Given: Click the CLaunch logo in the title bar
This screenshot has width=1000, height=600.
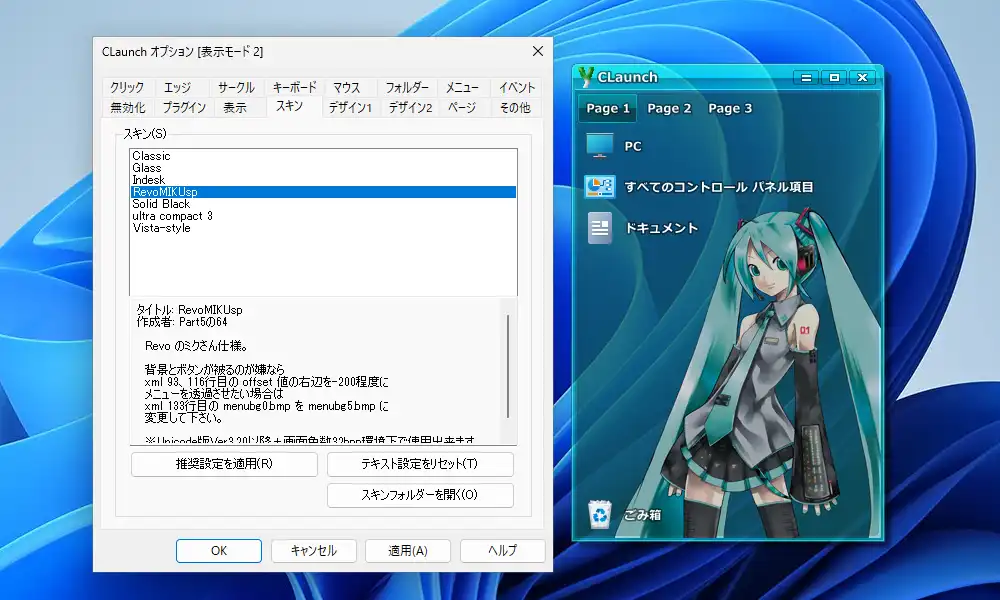Looking at the screenshot, I should tap(585, 77).
